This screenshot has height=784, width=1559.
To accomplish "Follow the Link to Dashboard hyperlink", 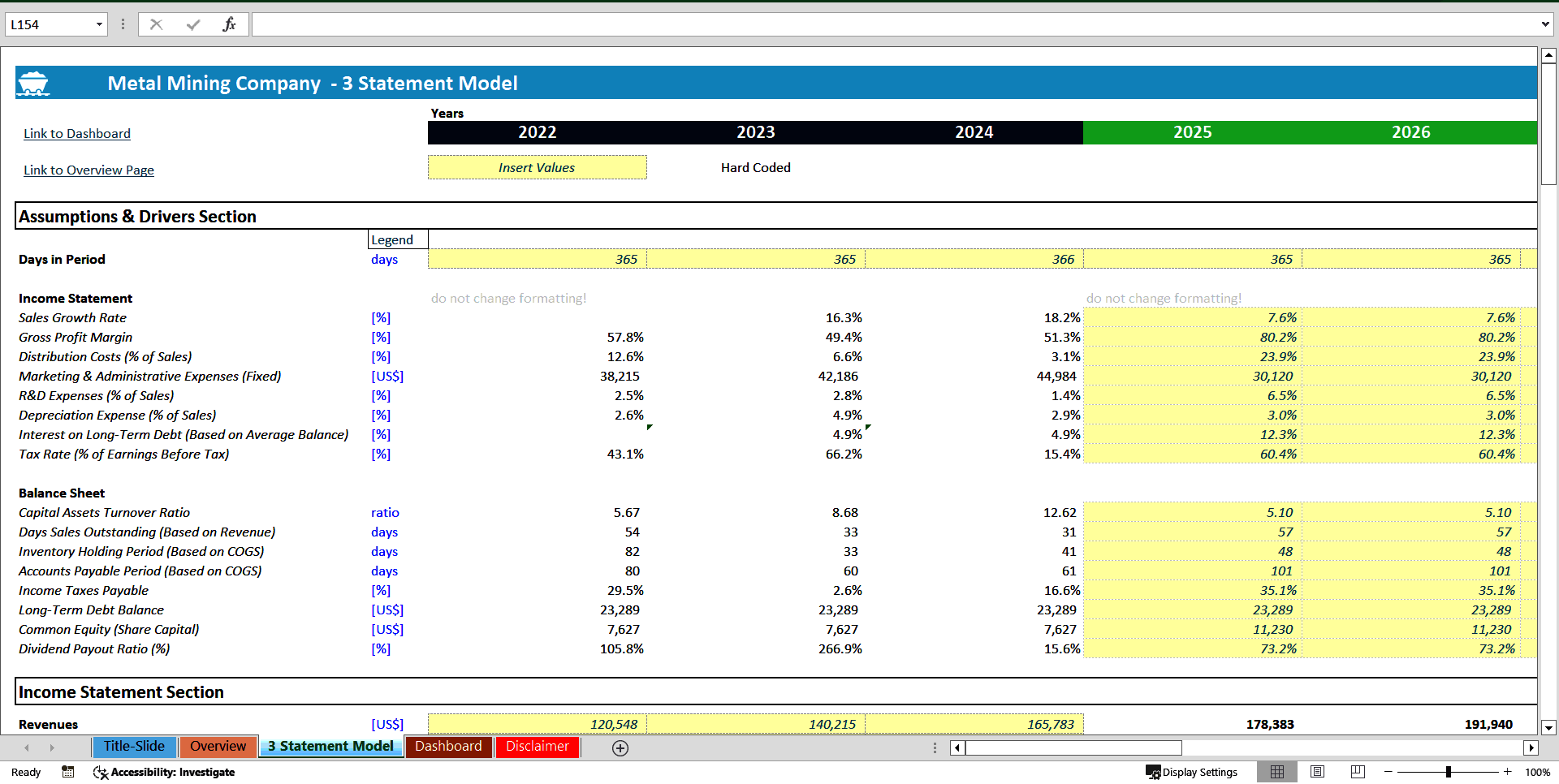I will (77, 134).
